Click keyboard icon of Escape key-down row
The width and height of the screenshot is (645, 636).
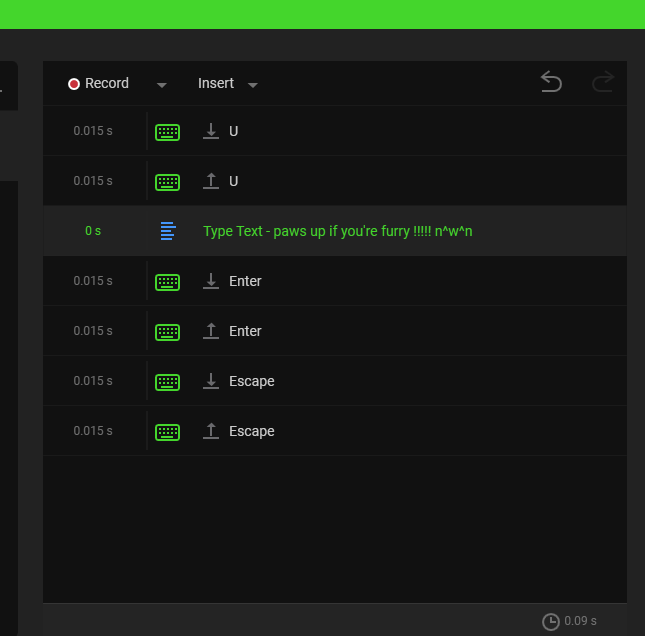pos(167,382)
